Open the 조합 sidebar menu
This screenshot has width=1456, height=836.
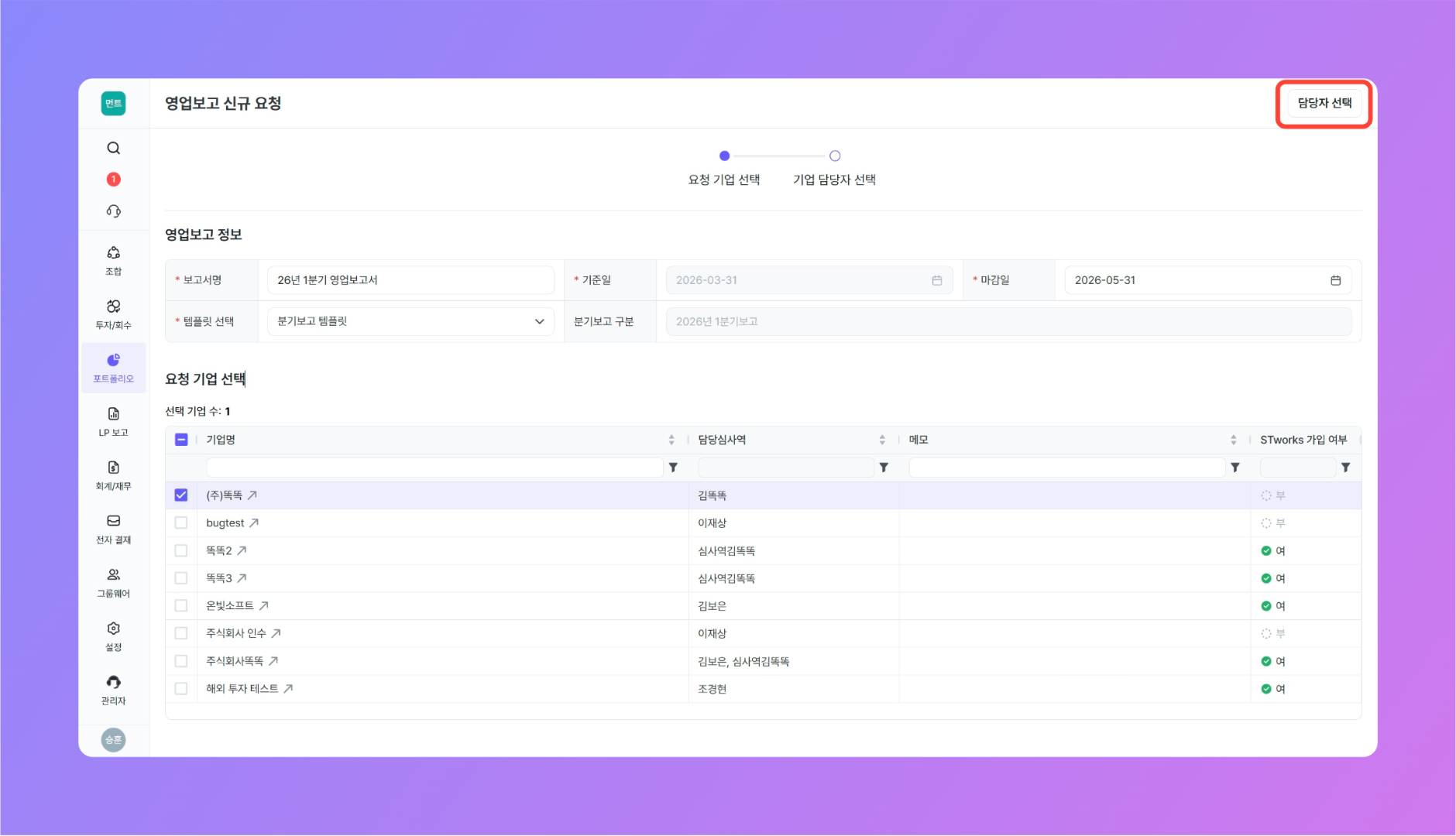113,261
